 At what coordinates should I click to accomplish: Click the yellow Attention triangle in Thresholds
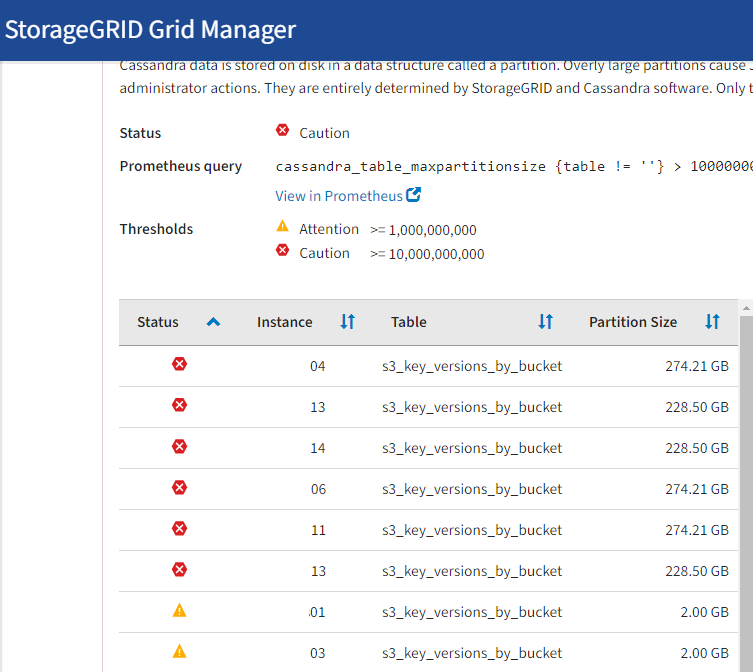[282, 227]
